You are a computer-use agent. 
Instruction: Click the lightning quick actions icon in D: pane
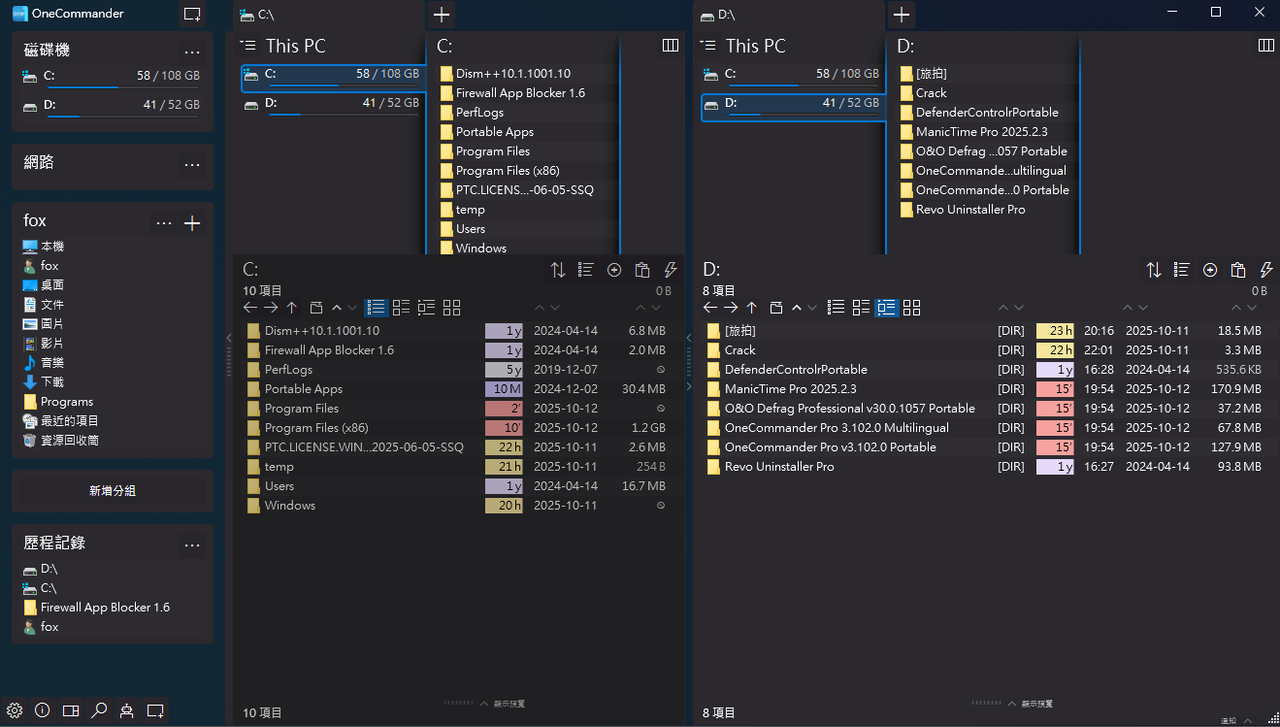pyautogui.click(x=1266, y=270)
